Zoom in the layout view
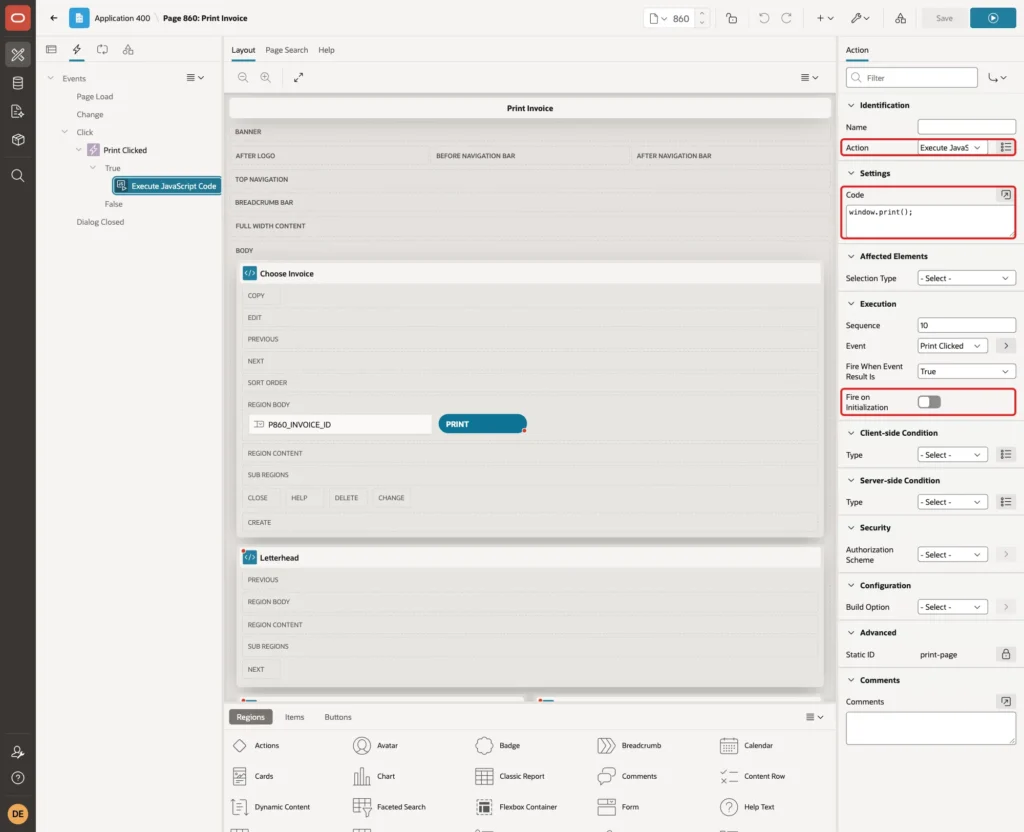1024x832 pixels. 266,77
